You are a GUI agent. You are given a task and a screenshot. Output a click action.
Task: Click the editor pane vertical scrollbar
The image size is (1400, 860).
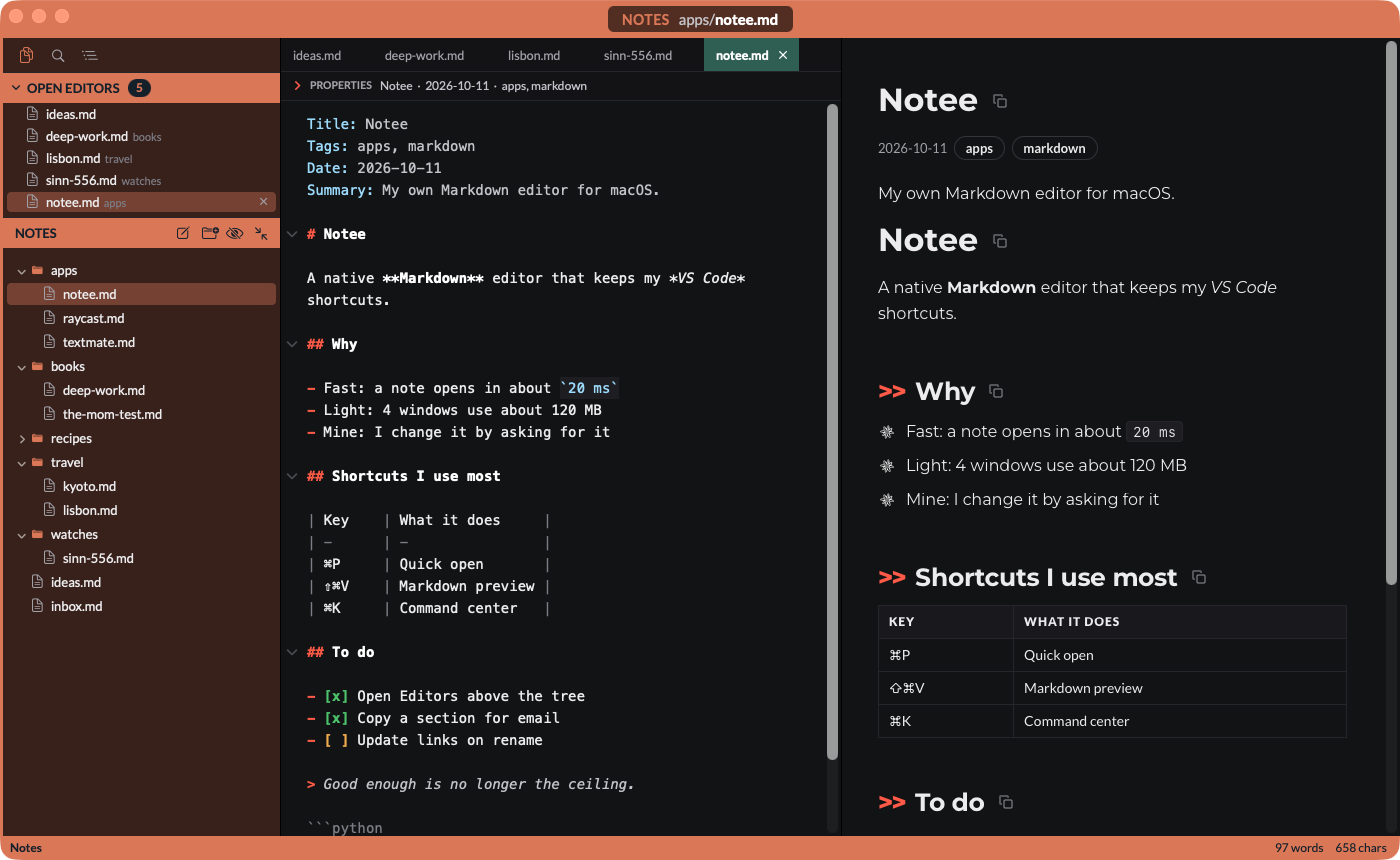click(832, 430)
